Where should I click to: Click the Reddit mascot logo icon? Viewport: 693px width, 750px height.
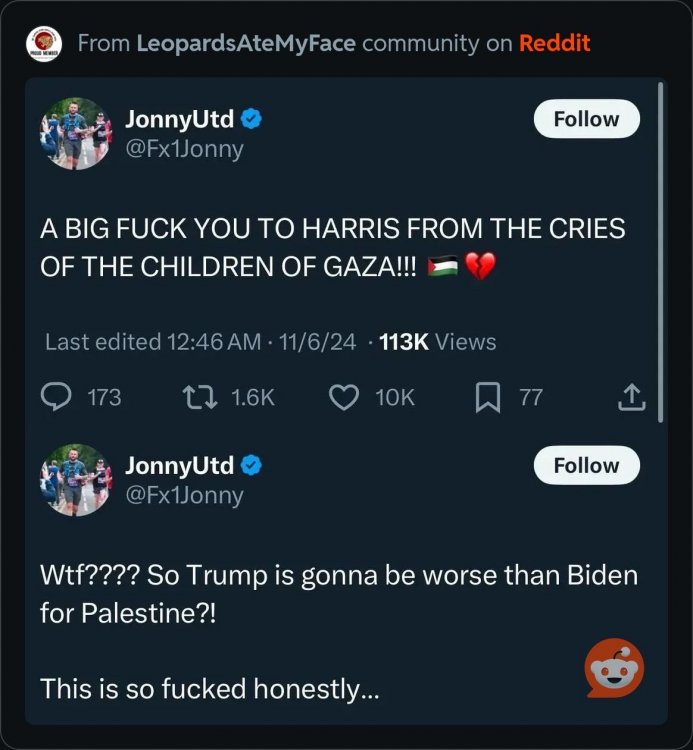click(614, 668)
